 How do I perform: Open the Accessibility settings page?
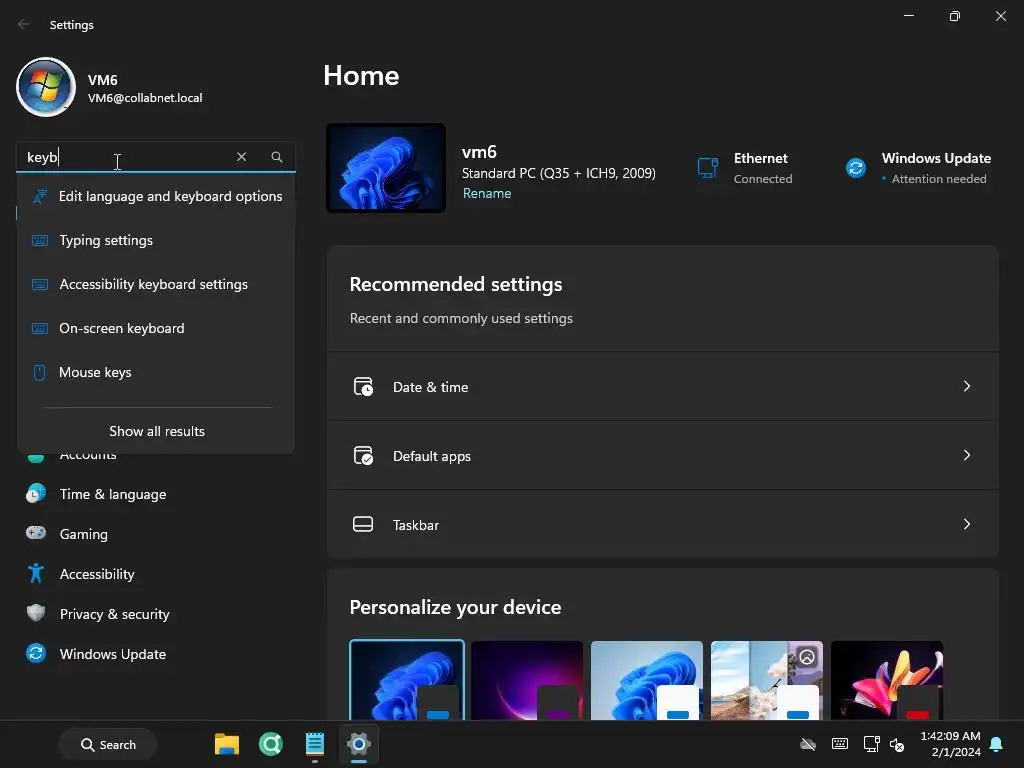pos(157,574)
